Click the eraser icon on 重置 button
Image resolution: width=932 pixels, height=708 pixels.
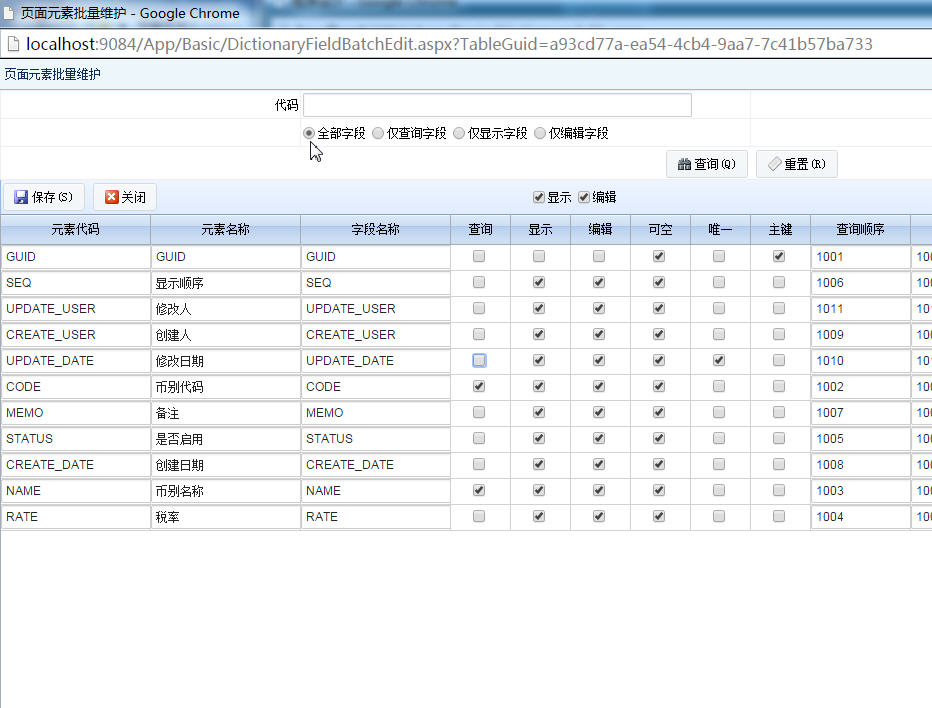click(x=774, y=164)
